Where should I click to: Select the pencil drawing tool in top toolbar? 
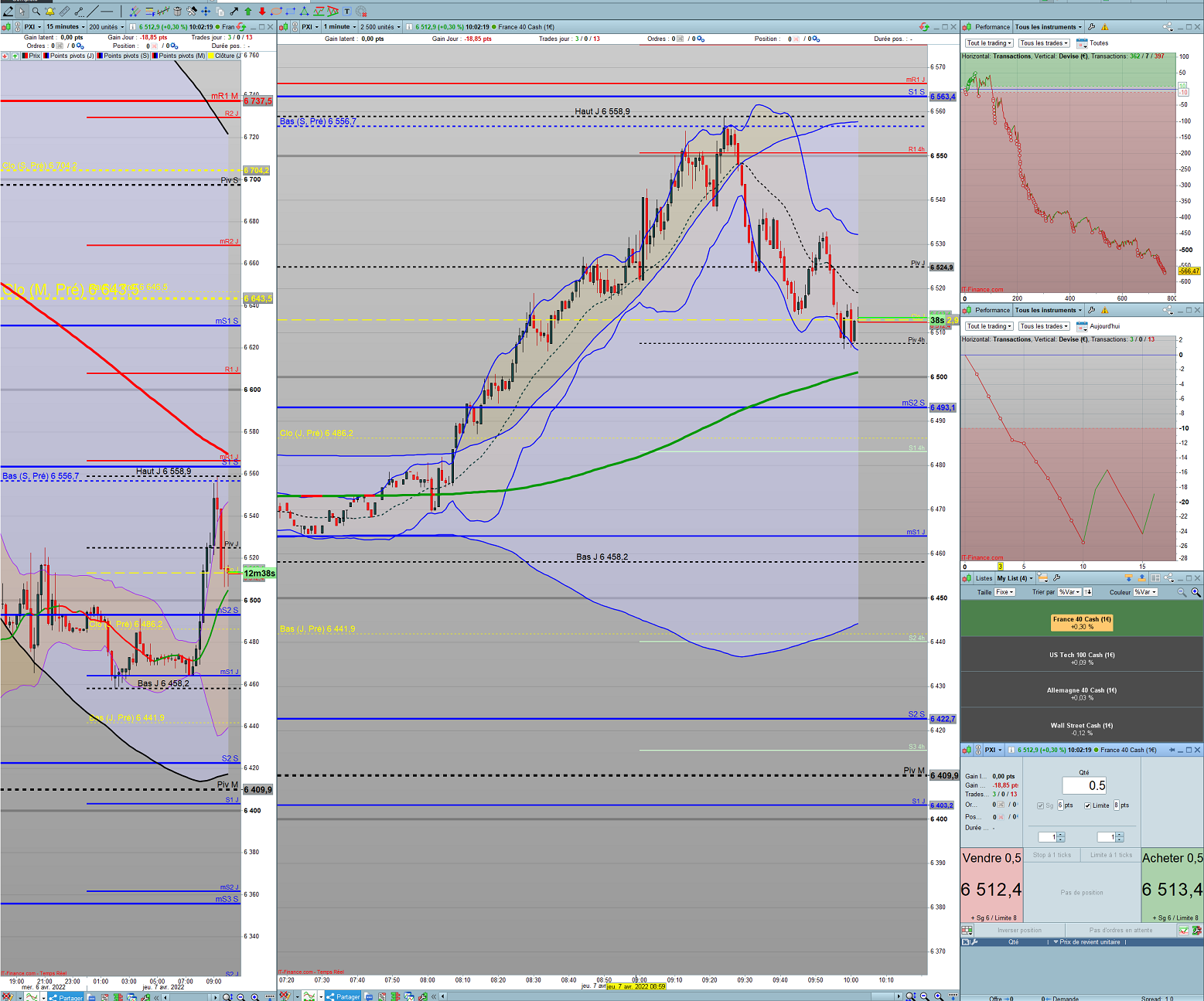8,12
